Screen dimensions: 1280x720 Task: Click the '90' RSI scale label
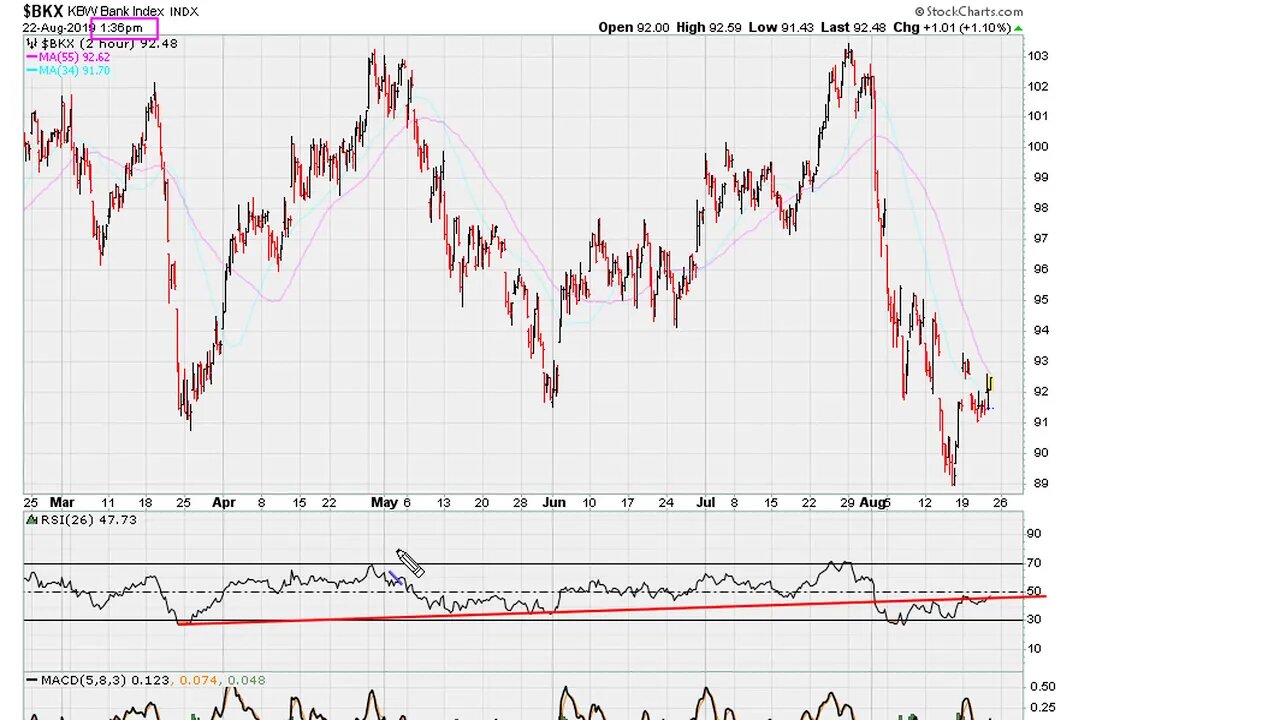1033,534
